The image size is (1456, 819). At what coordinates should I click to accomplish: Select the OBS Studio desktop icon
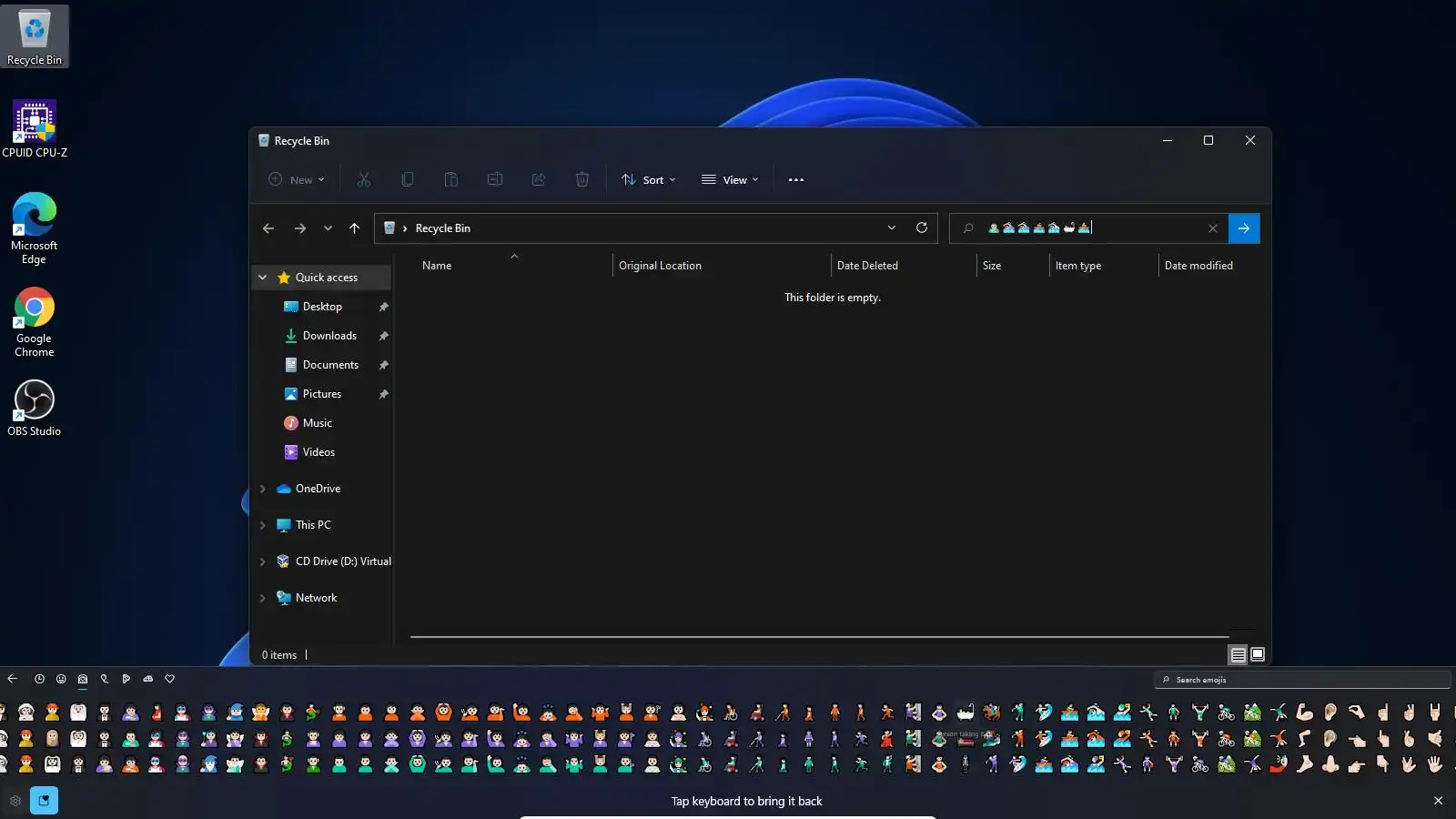tap(35, 409)
